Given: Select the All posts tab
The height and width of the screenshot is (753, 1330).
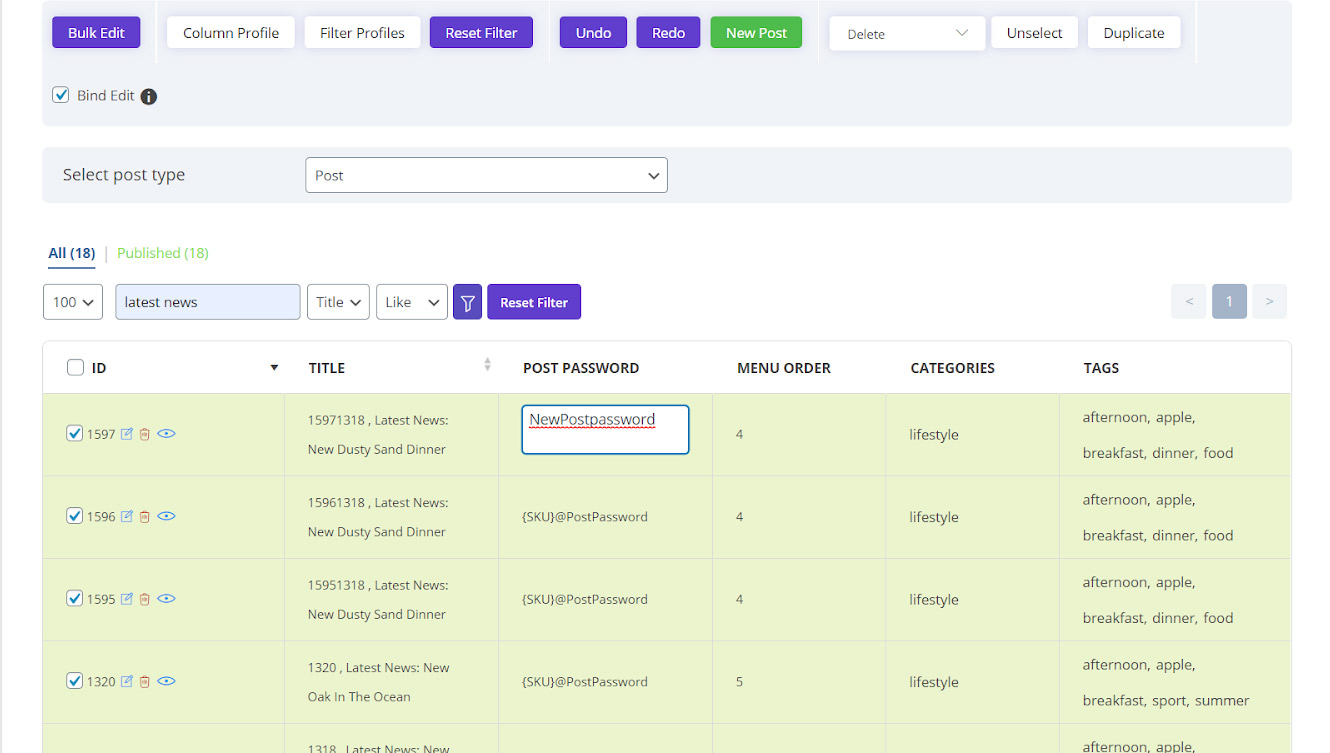Looking at the screenshot, I should (71, 253).
